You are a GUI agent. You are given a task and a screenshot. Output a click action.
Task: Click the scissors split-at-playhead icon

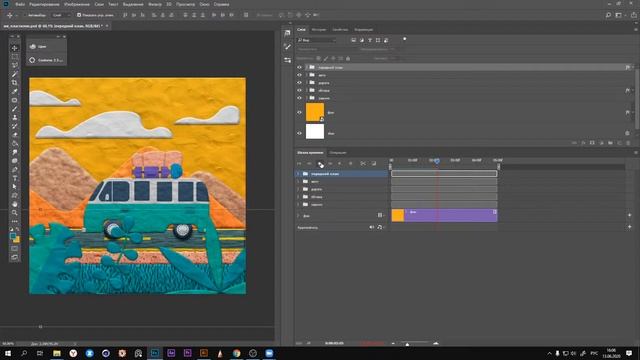(x=363, y=164)
